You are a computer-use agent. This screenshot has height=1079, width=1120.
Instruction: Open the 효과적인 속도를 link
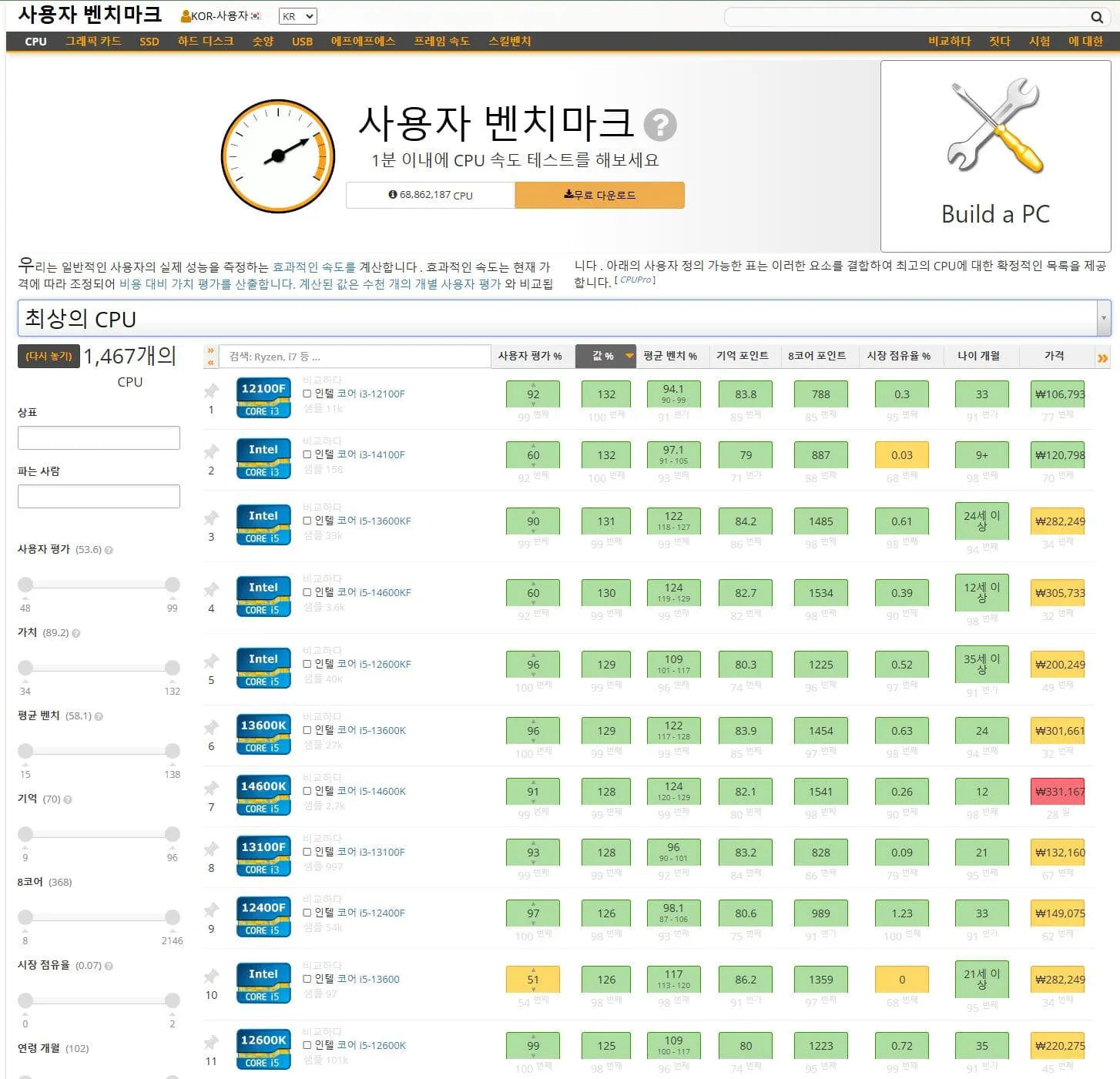(x=314, y=267)
